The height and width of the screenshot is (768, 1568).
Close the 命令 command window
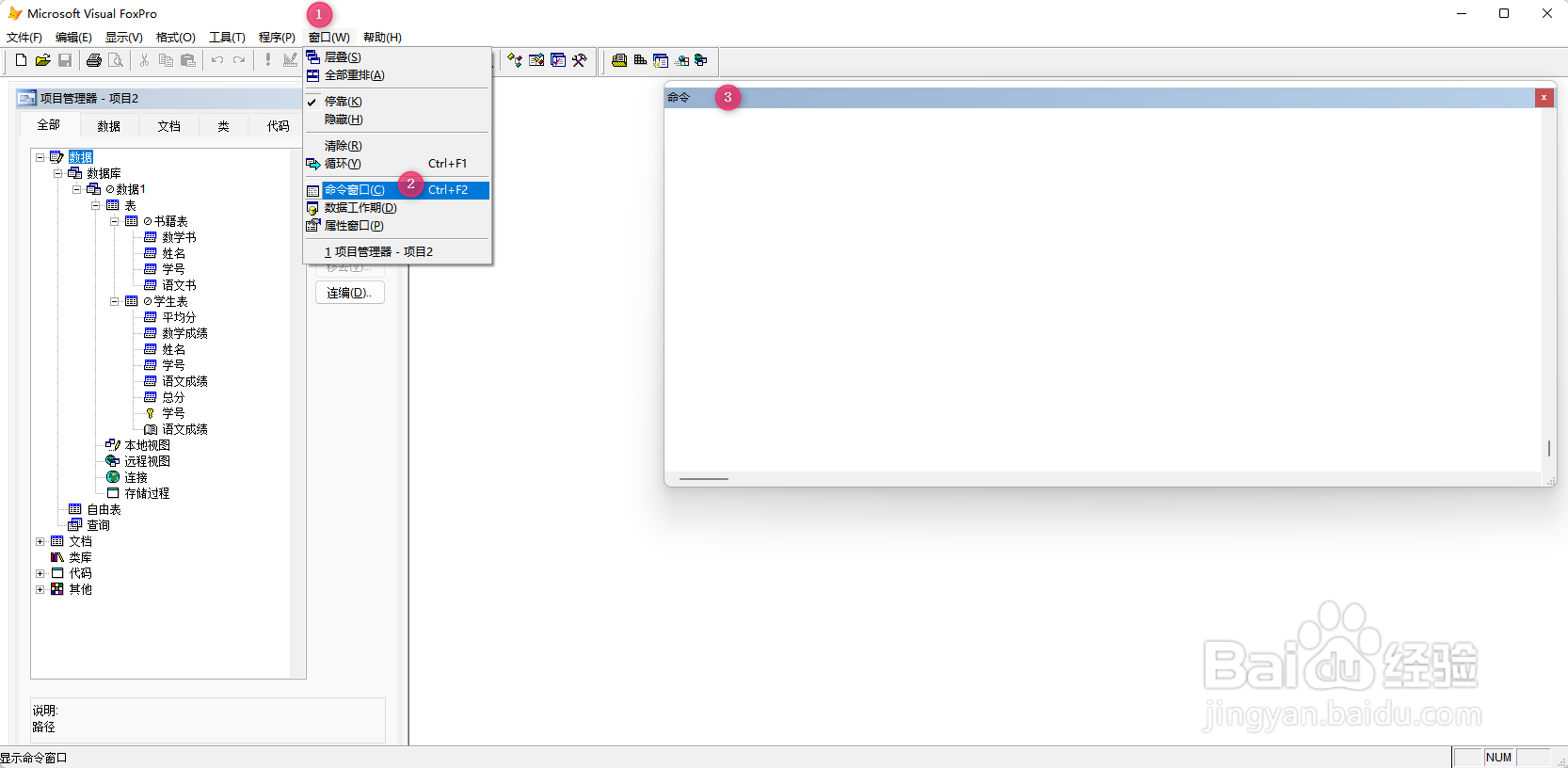(1544, 98)
